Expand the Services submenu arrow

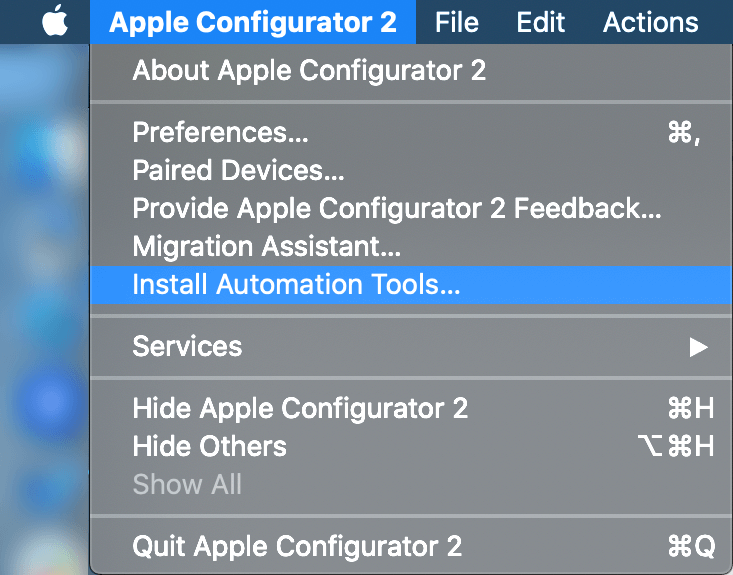coord(698,347)
